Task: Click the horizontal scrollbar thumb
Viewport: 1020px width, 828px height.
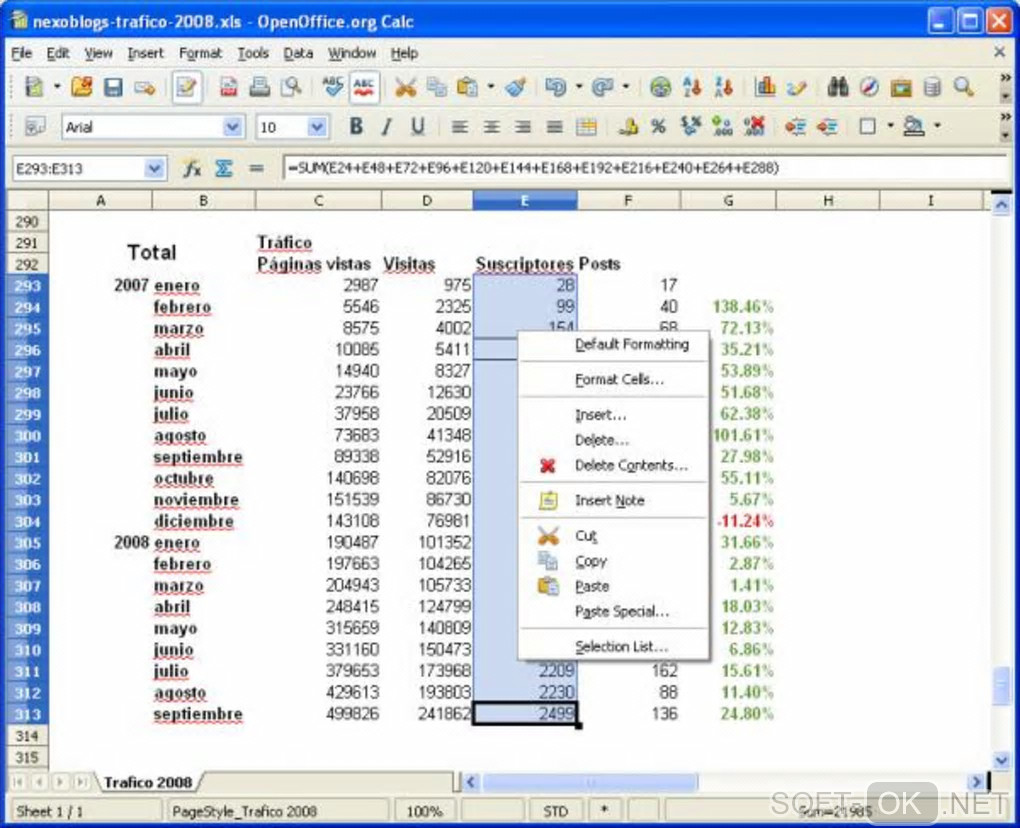Action: (590, 782)
